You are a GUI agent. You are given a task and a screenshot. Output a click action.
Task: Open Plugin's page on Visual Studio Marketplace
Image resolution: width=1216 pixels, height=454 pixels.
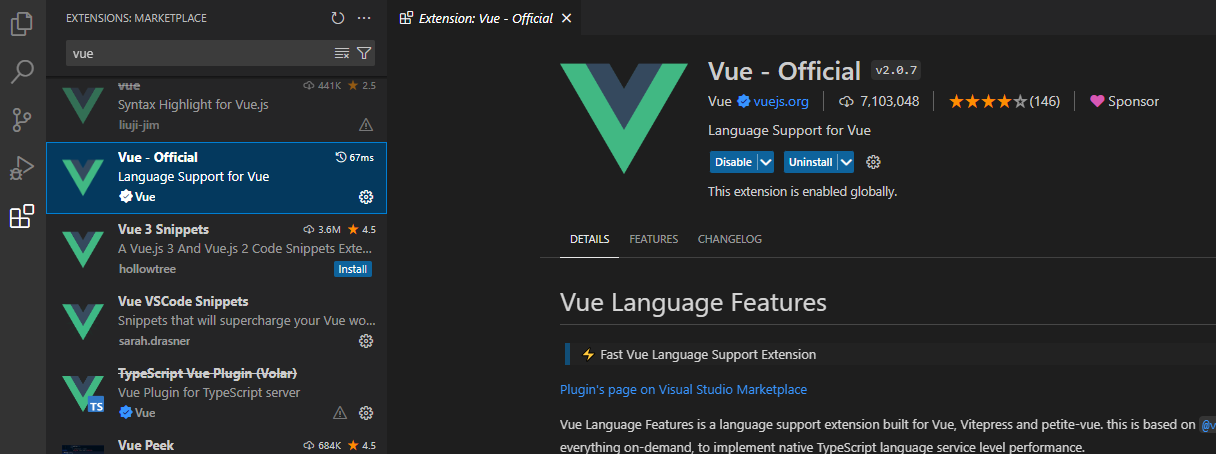(x=684, y=389)
